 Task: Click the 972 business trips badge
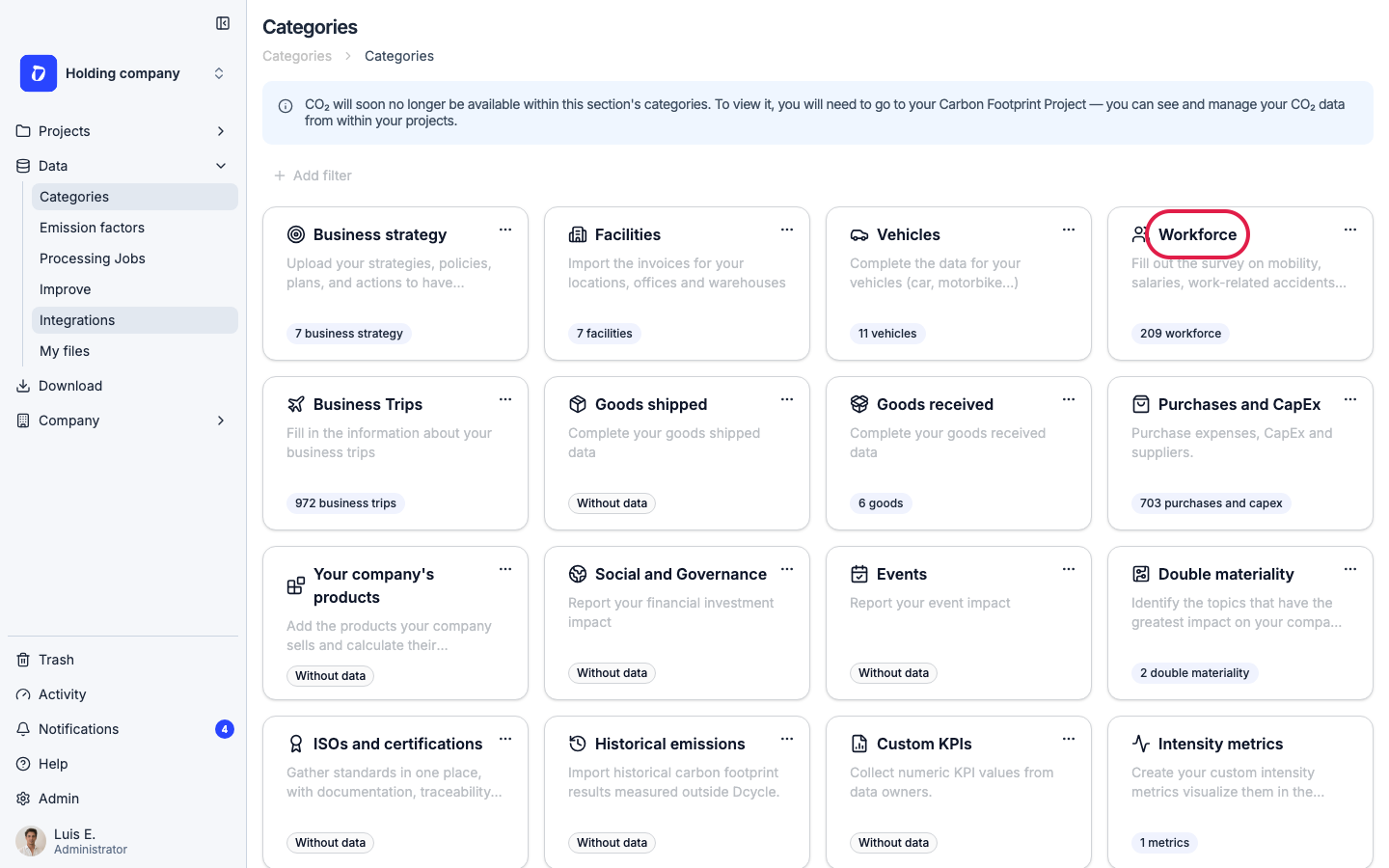345,503
